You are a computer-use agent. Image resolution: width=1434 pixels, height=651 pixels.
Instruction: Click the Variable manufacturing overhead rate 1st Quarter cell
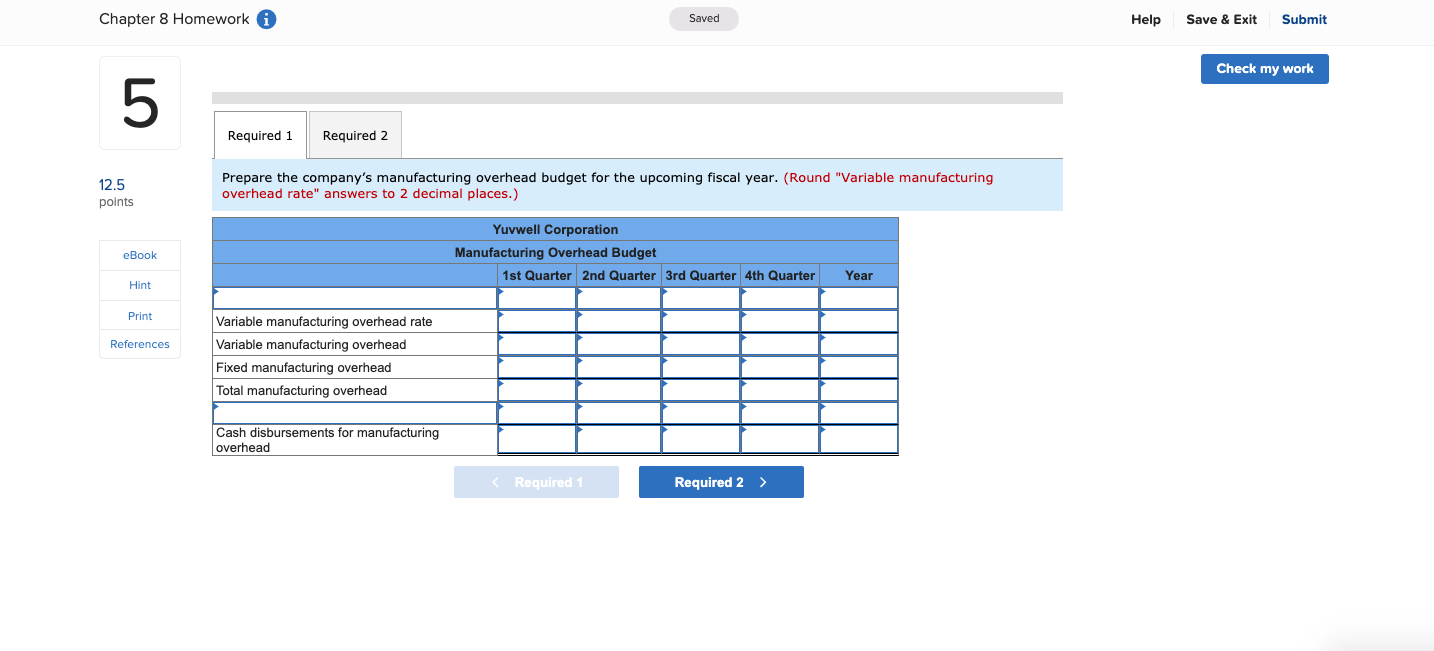(x=536, y=321)
